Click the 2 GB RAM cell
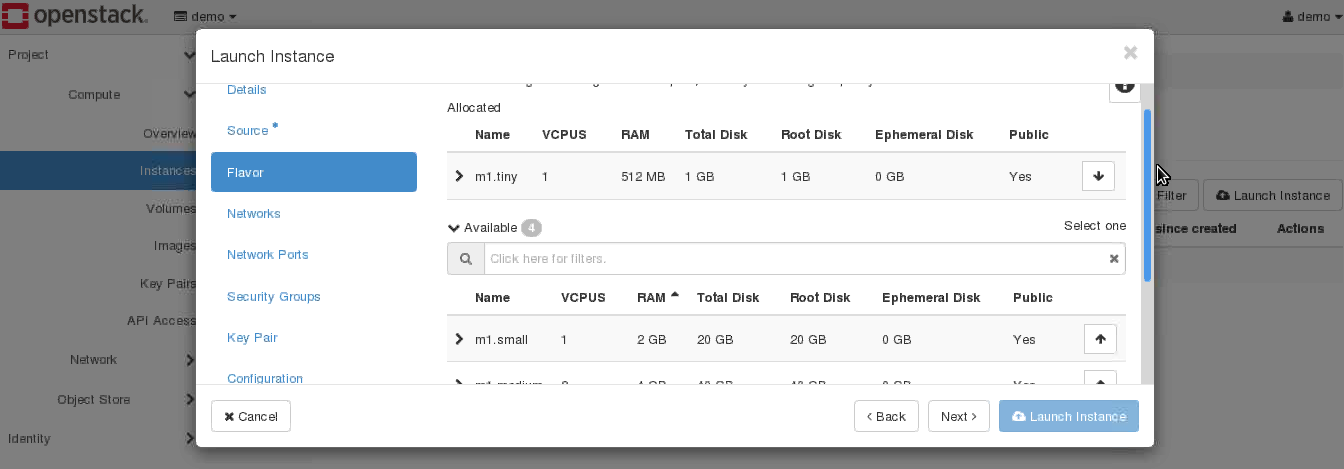This screenshot has width=1344, height=469. point(651,340)
